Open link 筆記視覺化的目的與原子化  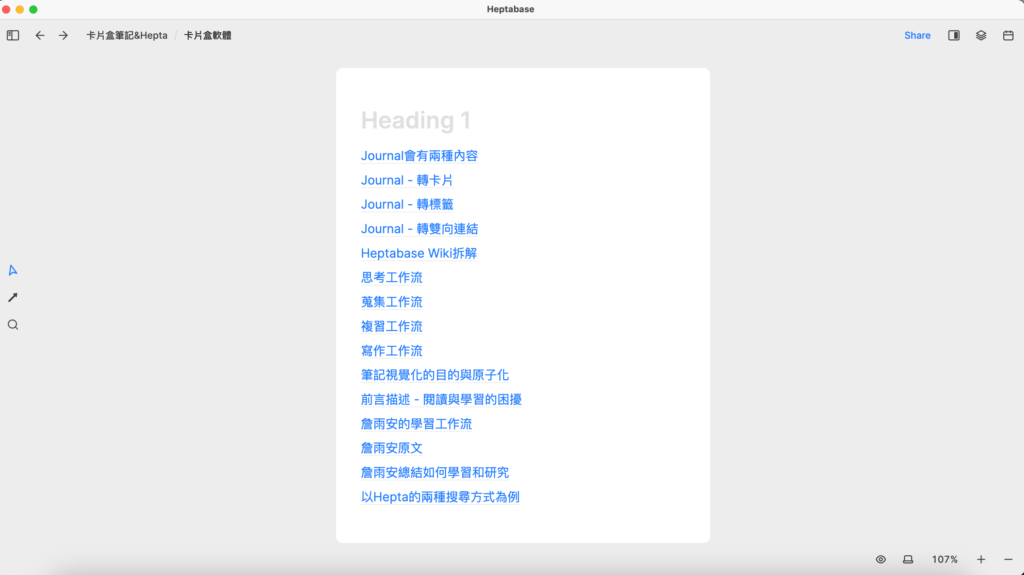435,375
